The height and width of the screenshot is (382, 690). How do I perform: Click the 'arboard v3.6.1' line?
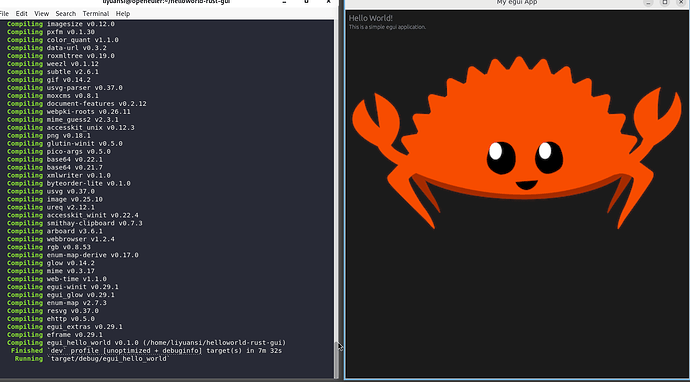(55, 231)
